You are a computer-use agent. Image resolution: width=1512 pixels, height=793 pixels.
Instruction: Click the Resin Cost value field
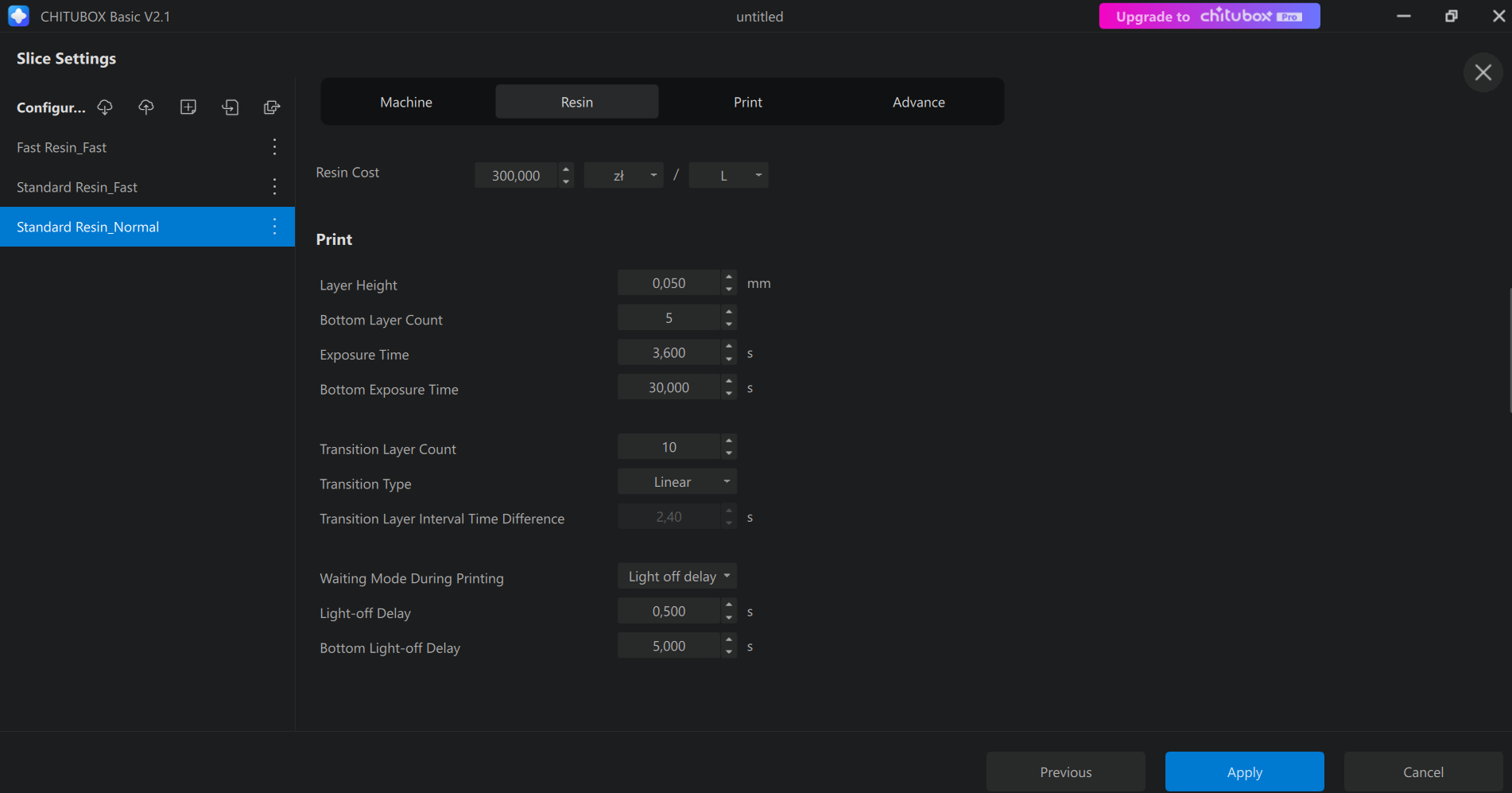pos(516,175)
